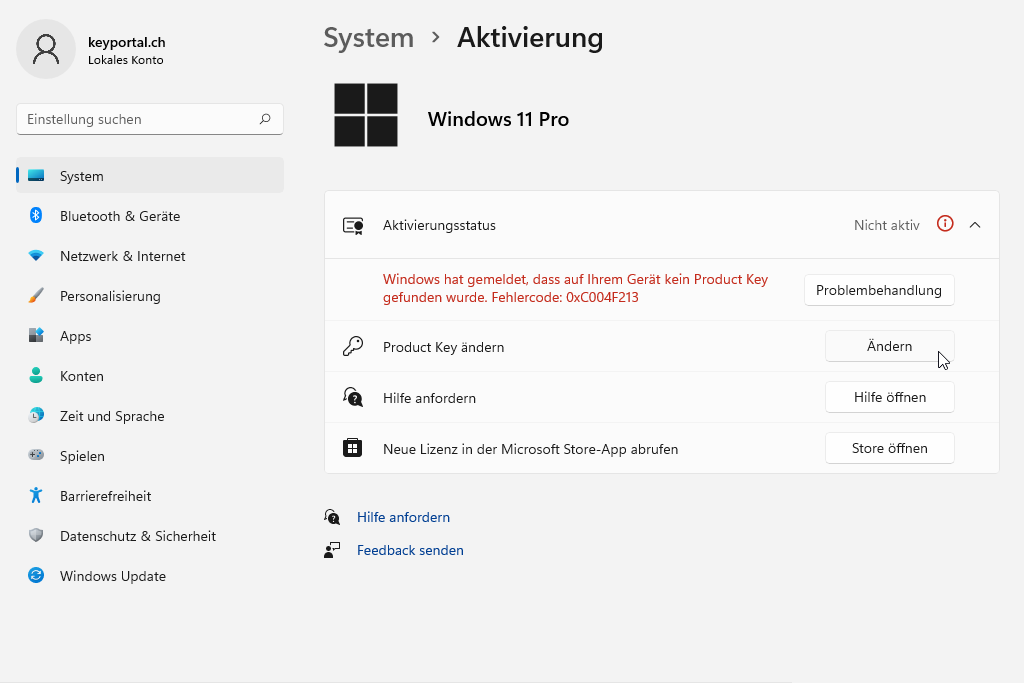
Task: Navigate back via System breadcrumb
Action: [368, 38]
